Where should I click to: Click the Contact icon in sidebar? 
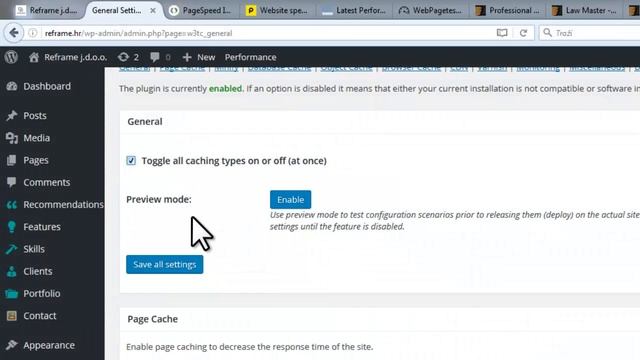(12, 316)
